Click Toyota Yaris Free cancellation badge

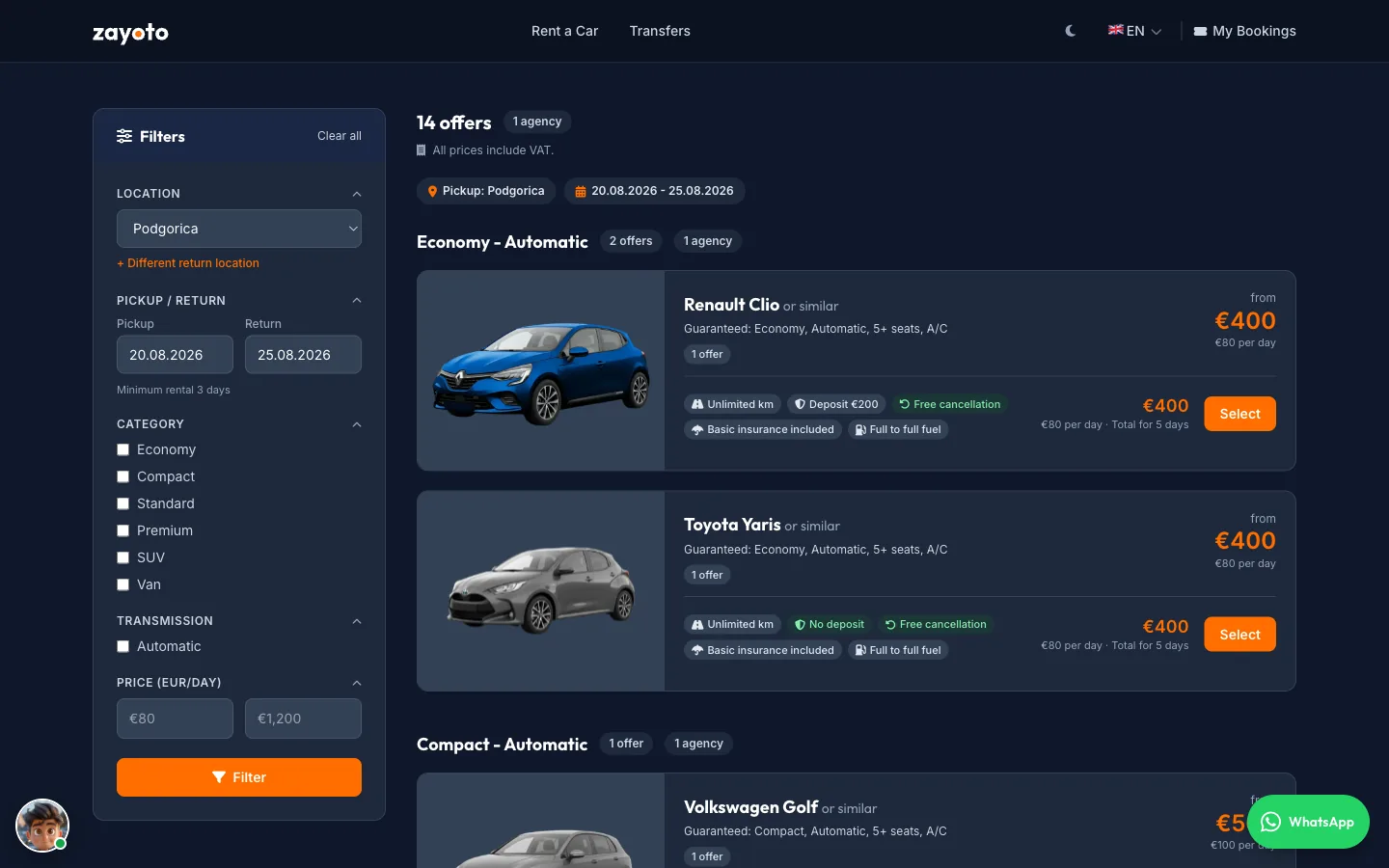pyautogui.click(x=936, y=624)
